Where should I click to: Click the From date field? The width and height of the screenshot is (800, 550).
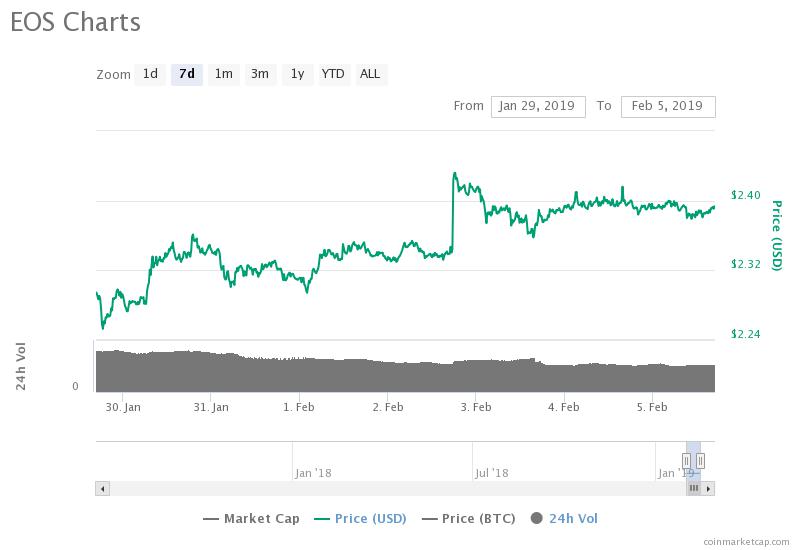tap(538, 107)
